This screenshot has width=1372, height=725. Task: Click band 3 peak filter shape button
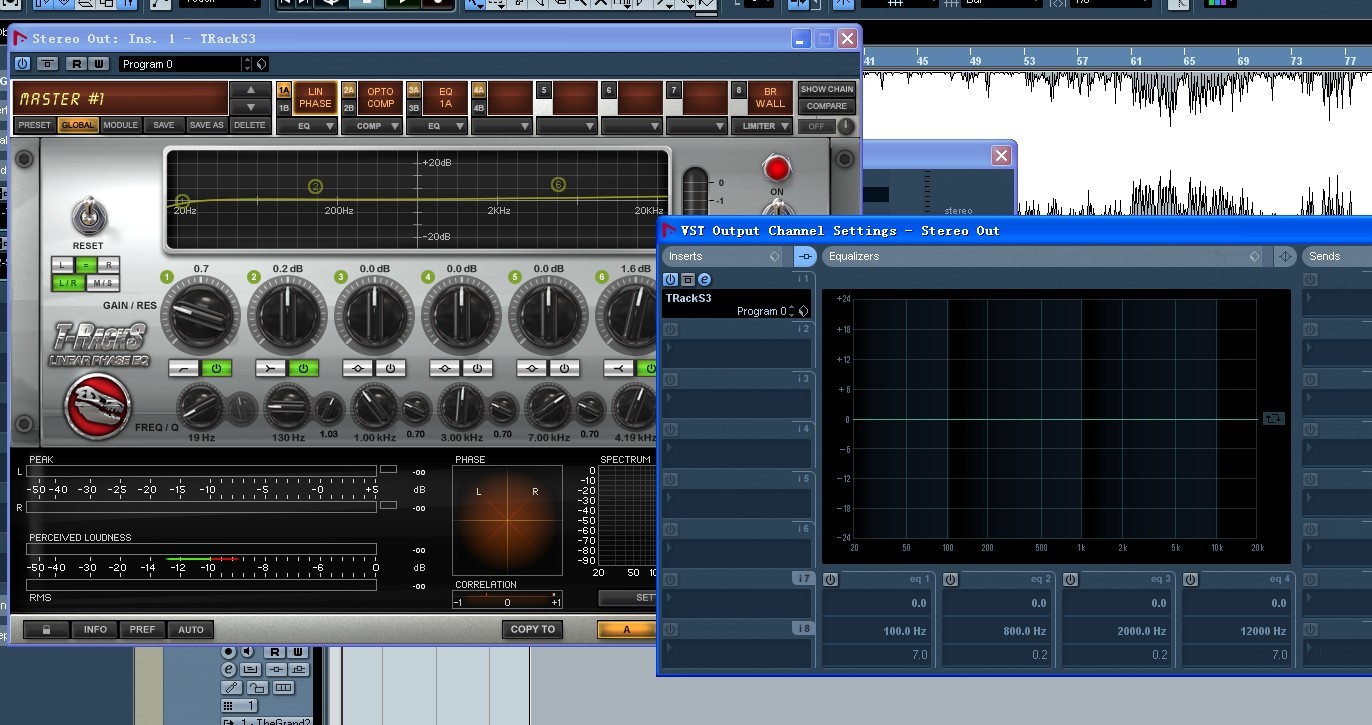[358, 368]
